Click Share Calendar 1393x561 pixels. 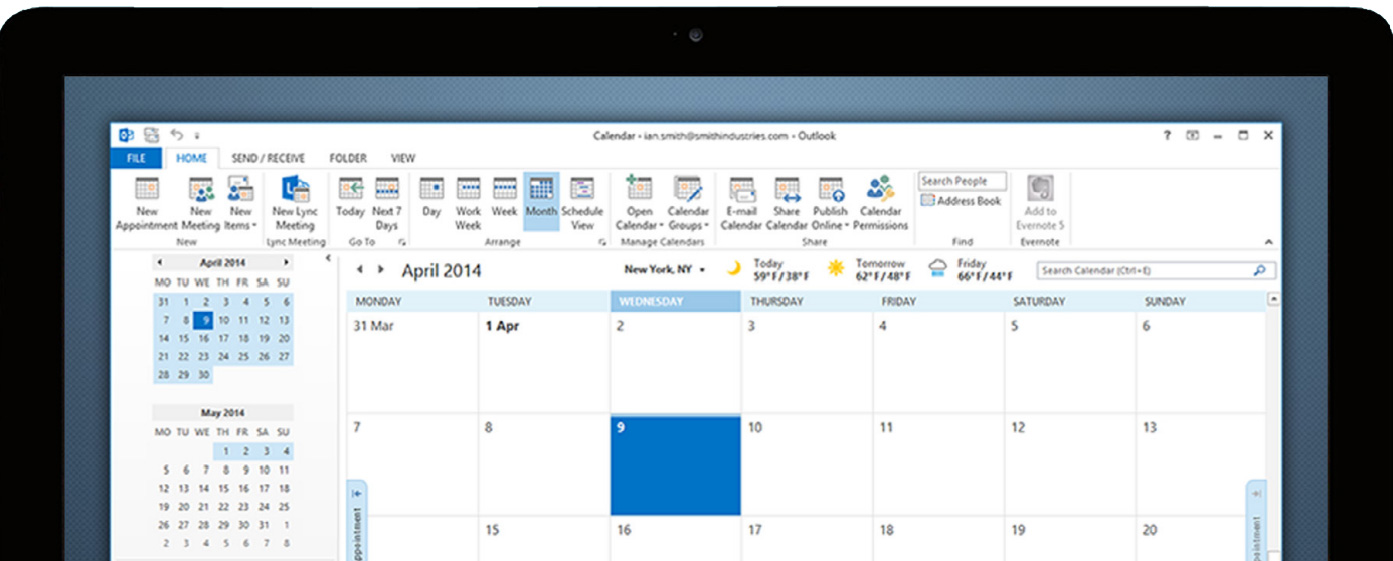[x=787, y=204]
